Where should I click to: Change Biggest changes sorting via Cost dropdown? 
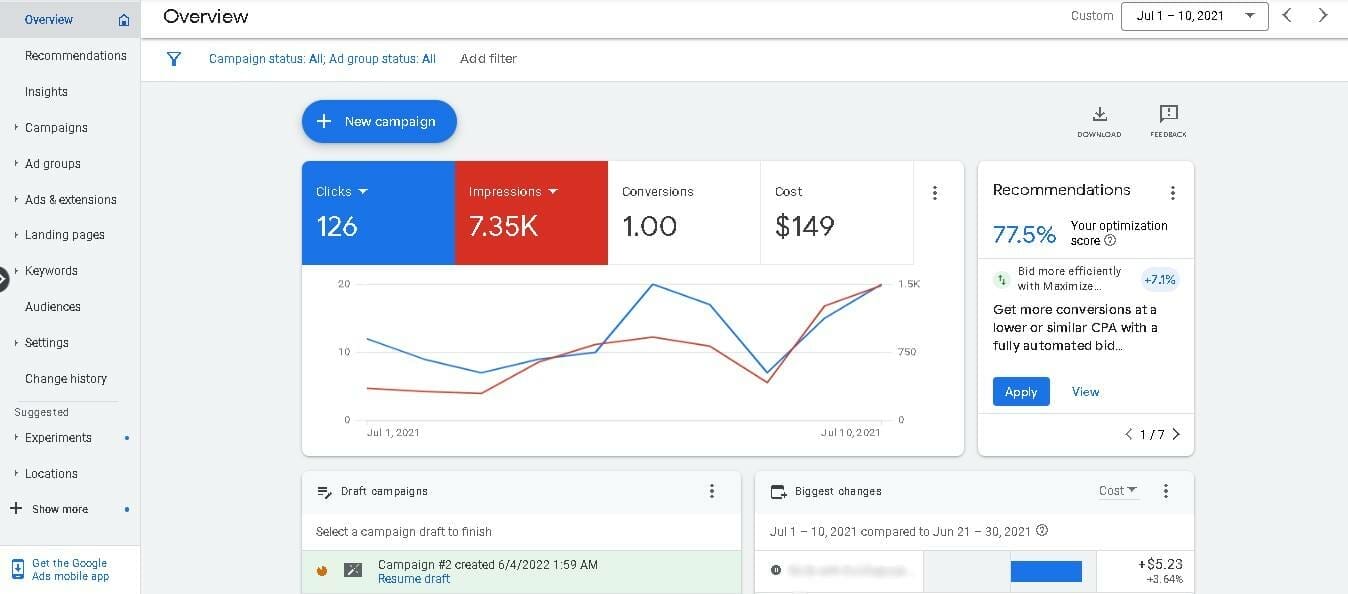tap(1117, 491)
